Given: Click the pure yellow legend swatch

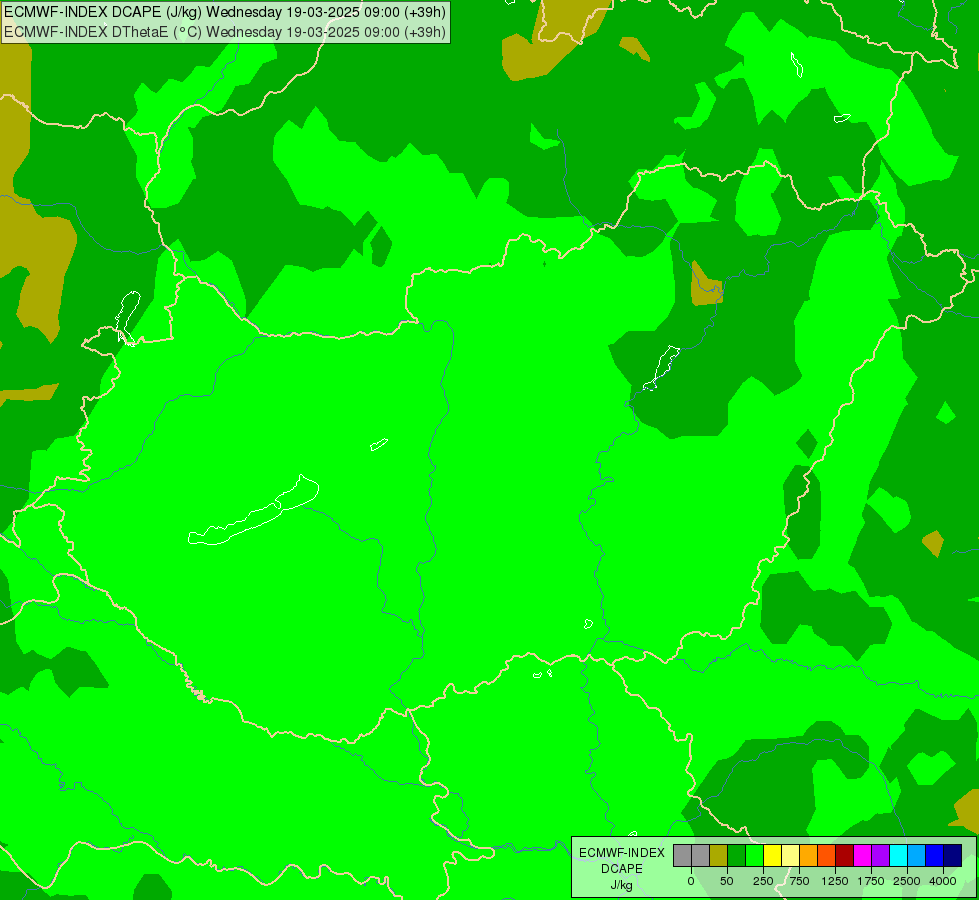Looking at the screenshot, I should [773, 856].
